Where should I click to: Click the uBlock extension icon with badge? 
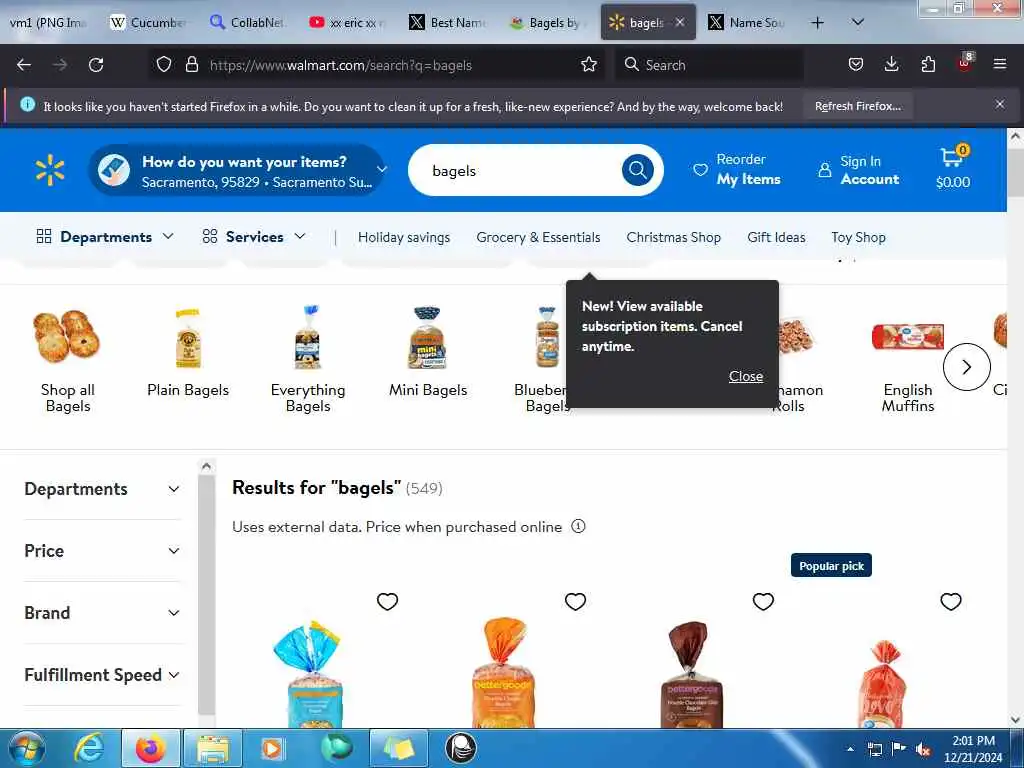[x=965, y=63]
